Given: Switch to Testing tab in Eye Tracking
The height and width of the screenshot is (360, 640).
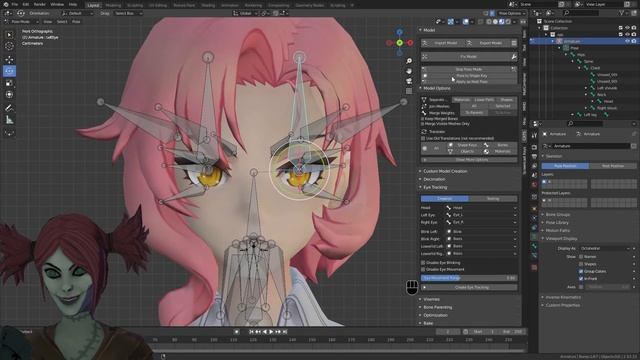Looking at the screenshot, I should pos(493,198).
